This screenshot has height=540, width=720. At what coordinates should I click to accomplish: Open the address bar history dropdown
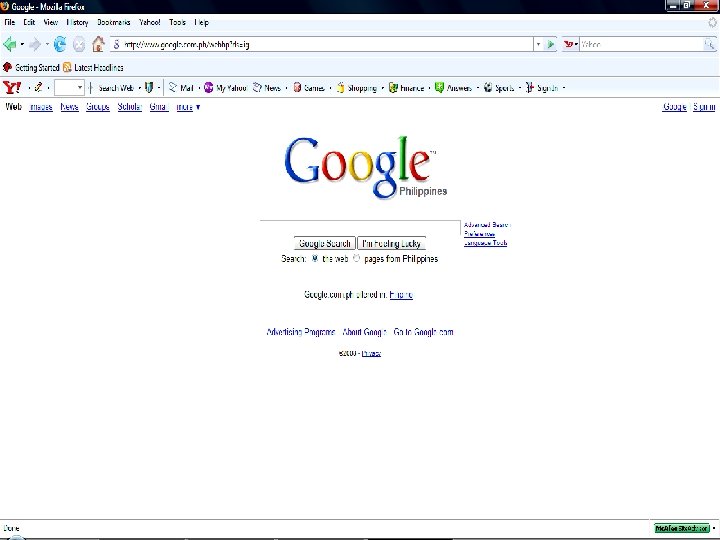pyautogui.click(x=538, y=45)
